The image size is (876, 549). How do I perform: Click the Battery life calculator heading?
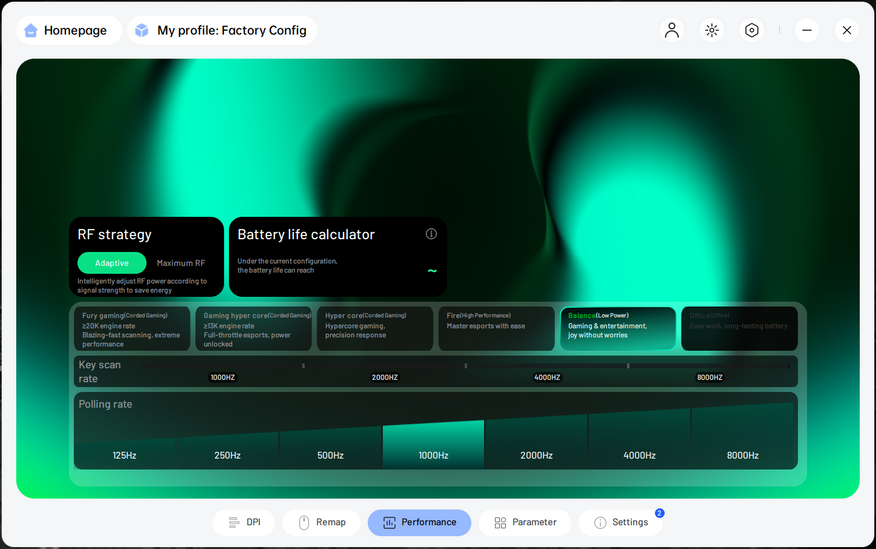pyautogui.click(x=306, y=235)
